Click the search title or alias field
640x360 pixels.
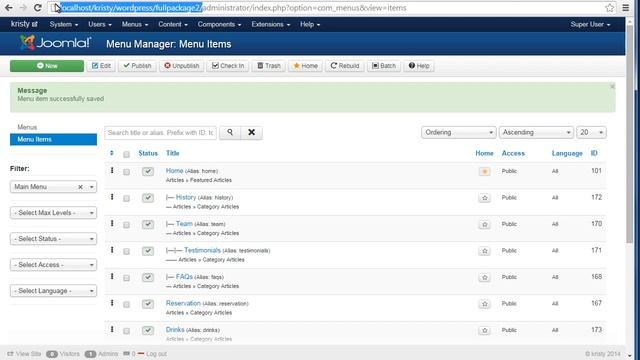pyautogui.click(x=160, y=133)
